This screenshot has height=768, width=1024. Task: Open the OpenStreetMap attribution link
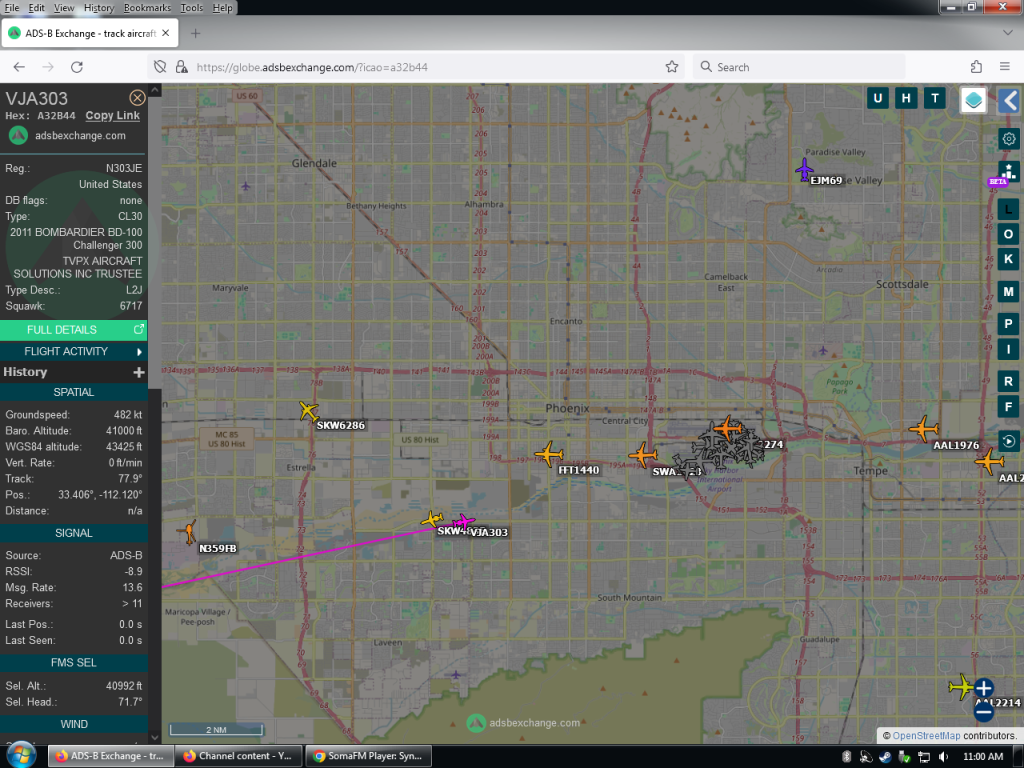pos(926,735)
